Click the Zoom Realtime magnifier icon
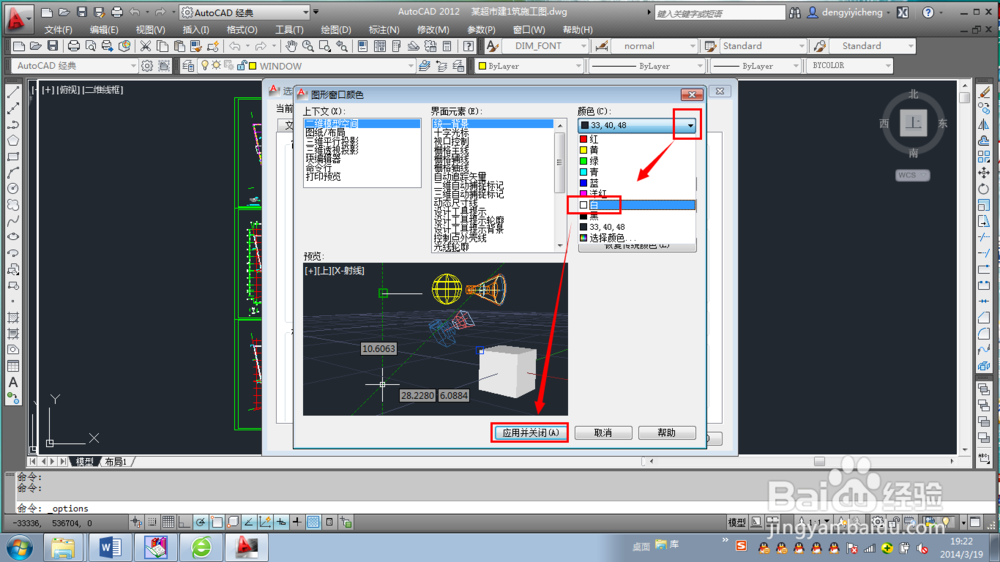Viewport: 1000px width, 562px height. point(308,46)
